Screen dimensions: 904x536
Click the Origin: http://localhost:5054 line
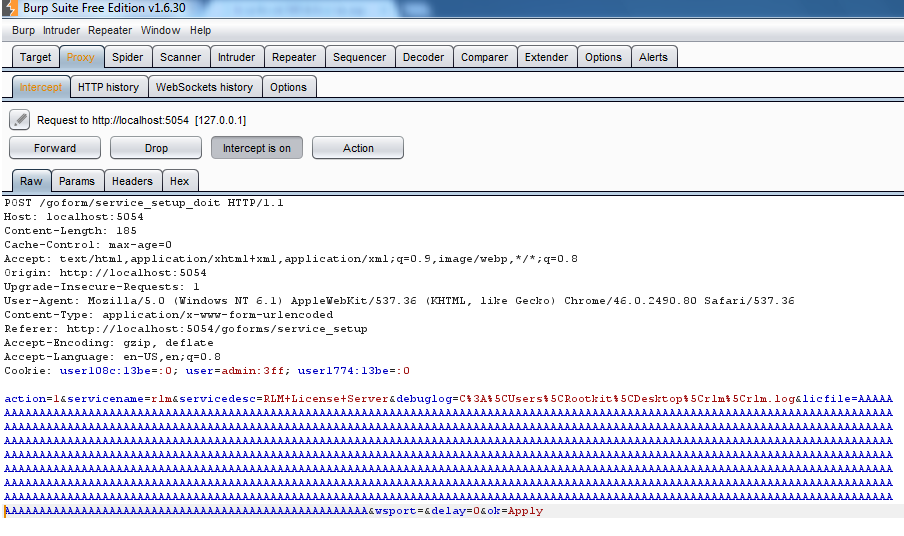(x=105, y=273)
